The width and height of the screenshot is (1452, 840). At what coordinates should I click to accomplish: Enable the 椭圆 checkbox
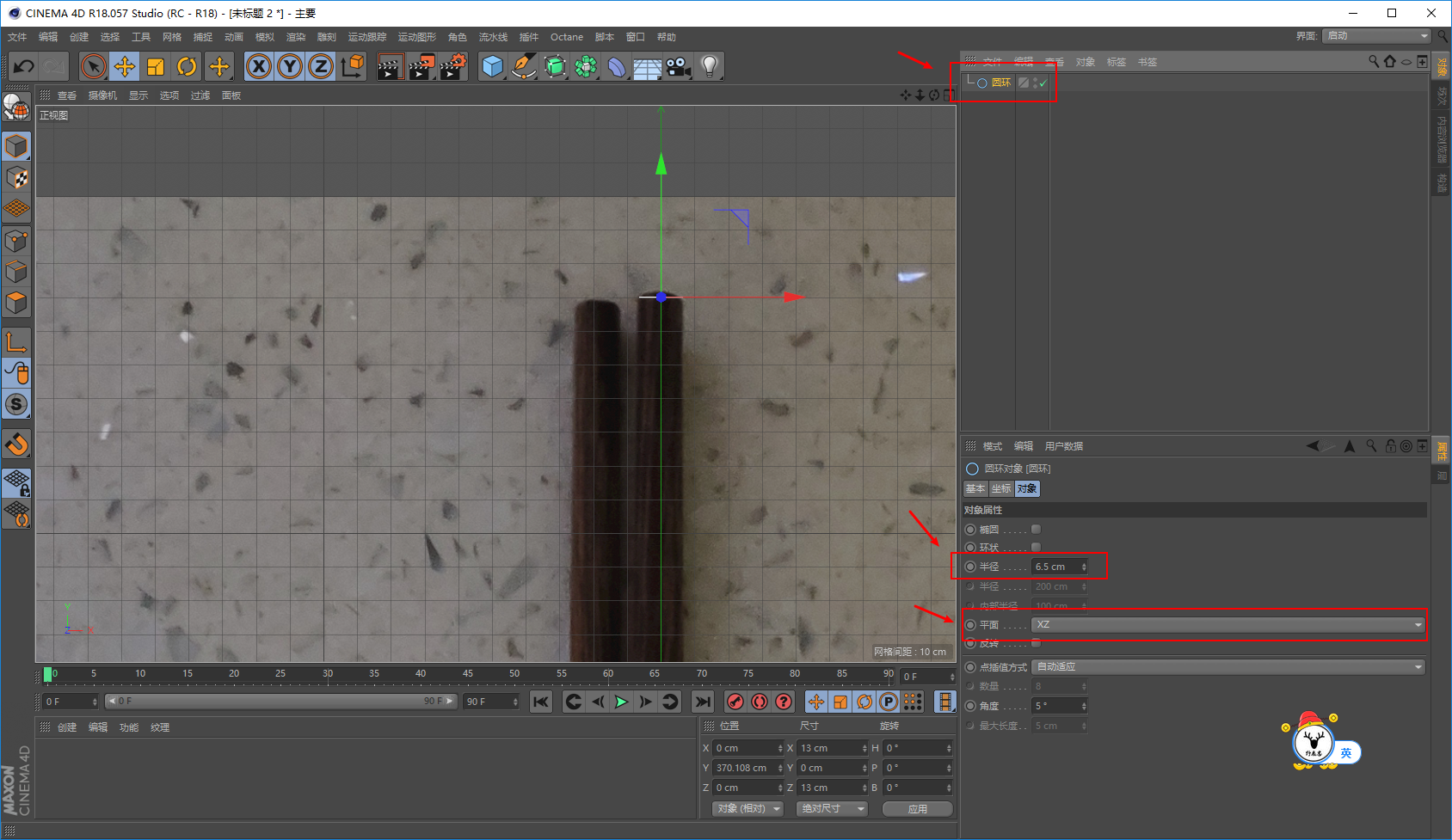[1036, 530]
